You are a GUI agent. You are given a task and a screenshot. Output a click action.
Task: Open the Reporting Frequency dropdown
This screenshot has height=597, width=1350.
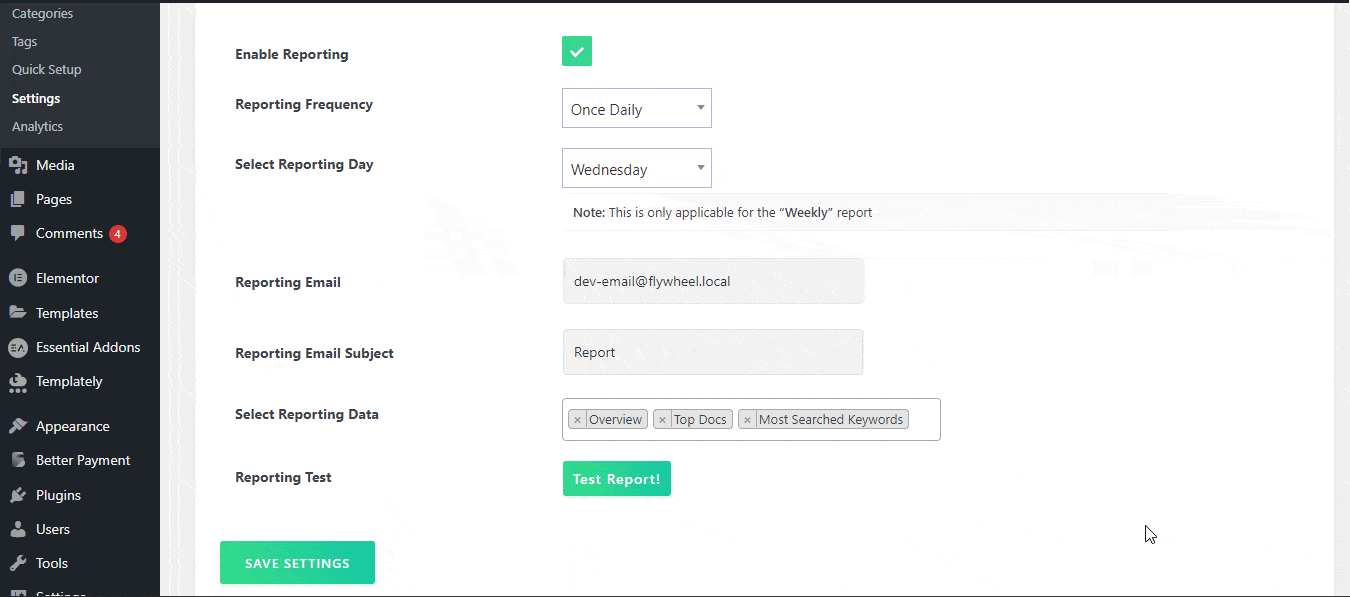(636, 109)
